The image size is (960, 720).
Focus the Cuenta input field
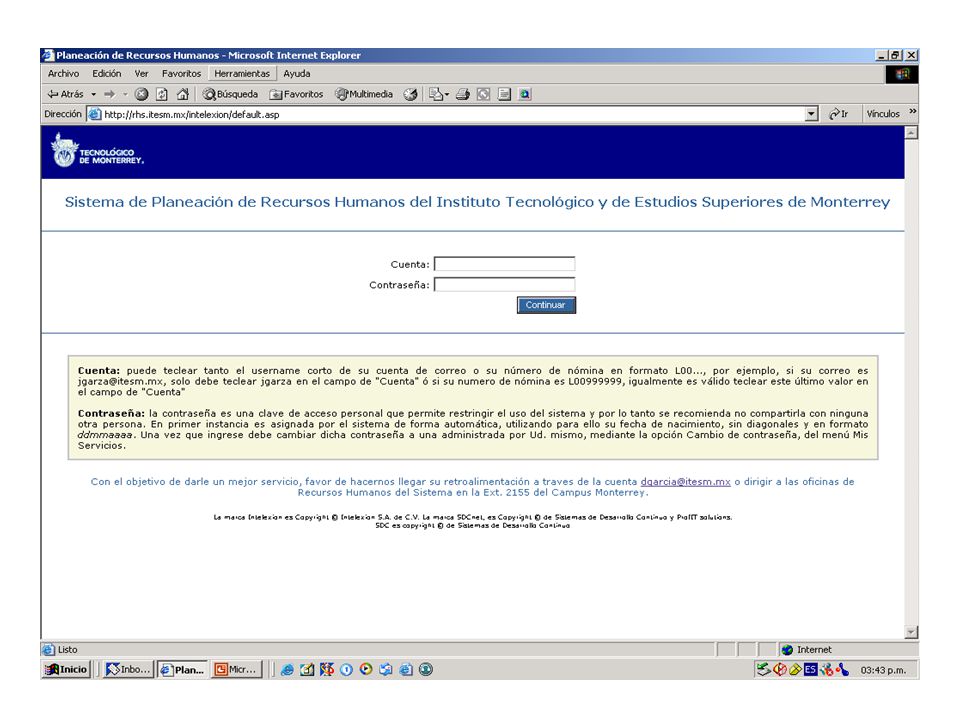pyautogui.click(x=504, y=264)
